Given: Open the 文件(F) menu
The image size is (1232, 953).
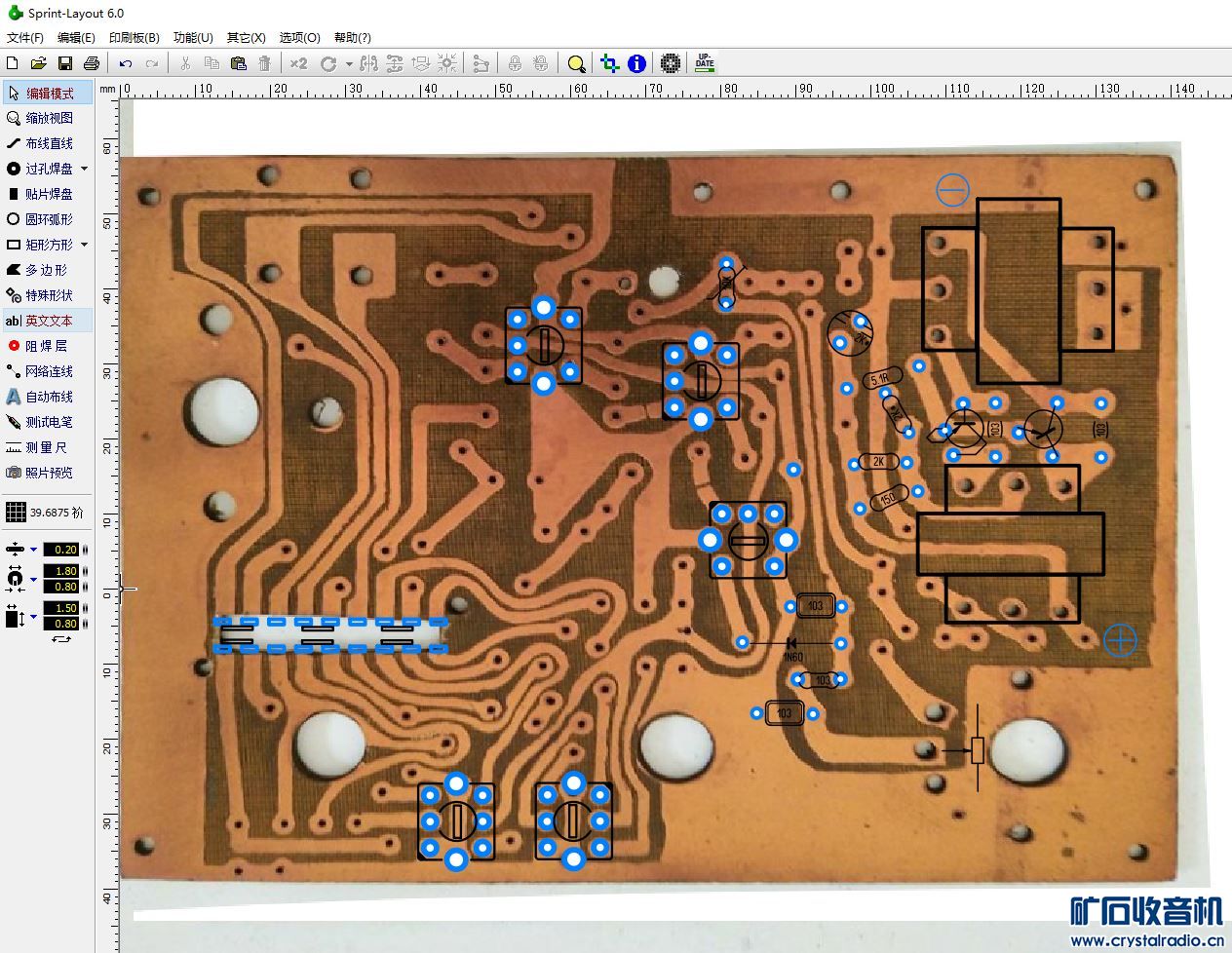Looking at the screenshot, I should [x=25, y=37].
